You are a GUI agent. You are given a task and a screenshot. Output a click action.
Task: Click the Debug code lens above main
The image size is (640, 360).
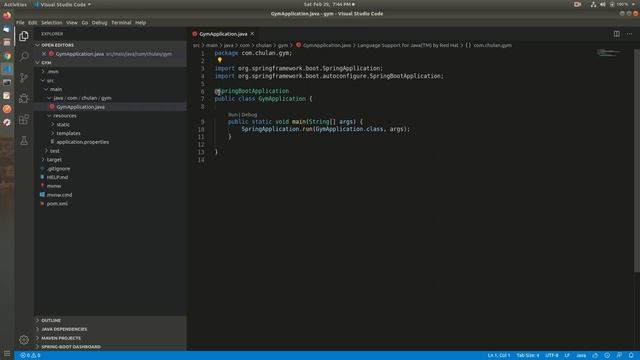tap(249, 115)
